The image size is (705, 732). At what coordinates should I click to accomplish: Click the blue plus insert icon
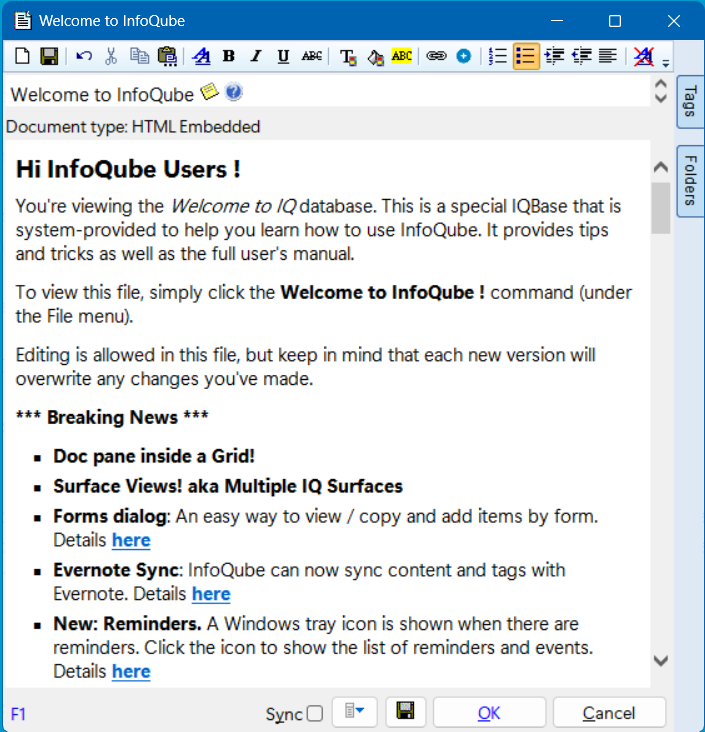(x=464, y=56)
